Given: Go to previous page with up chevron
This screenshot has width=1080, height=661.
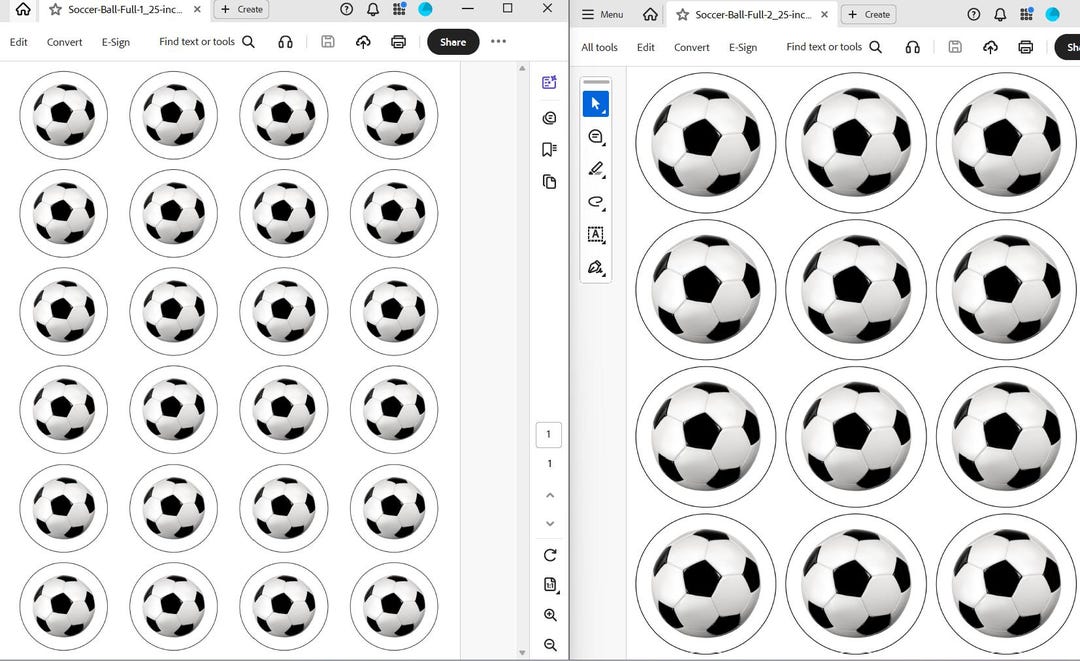Looking at the screenshot, I should tap(550, 495).
